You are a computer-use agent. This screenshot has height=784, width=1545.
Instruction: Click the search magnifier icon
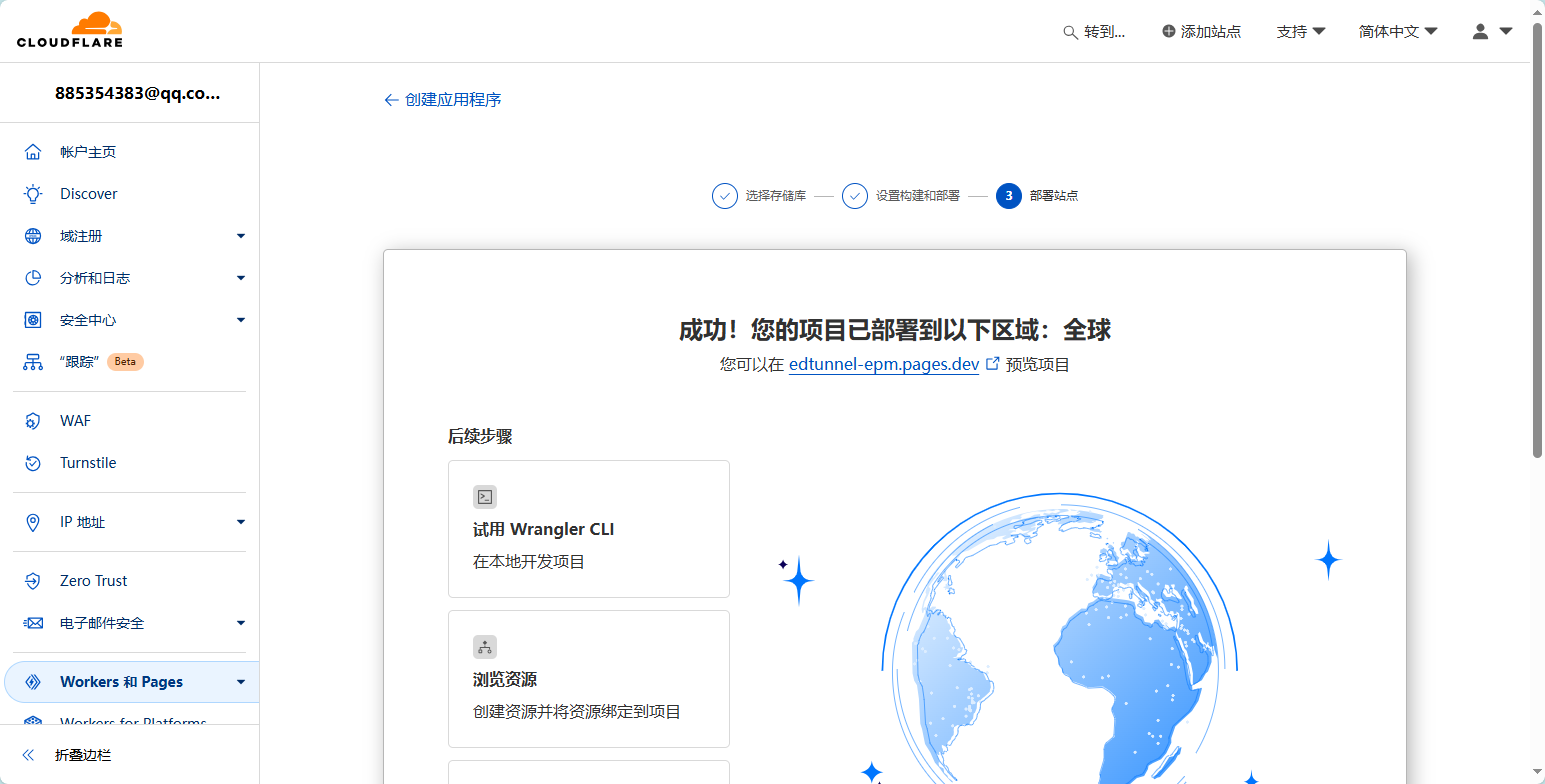tap(1070, 32)
